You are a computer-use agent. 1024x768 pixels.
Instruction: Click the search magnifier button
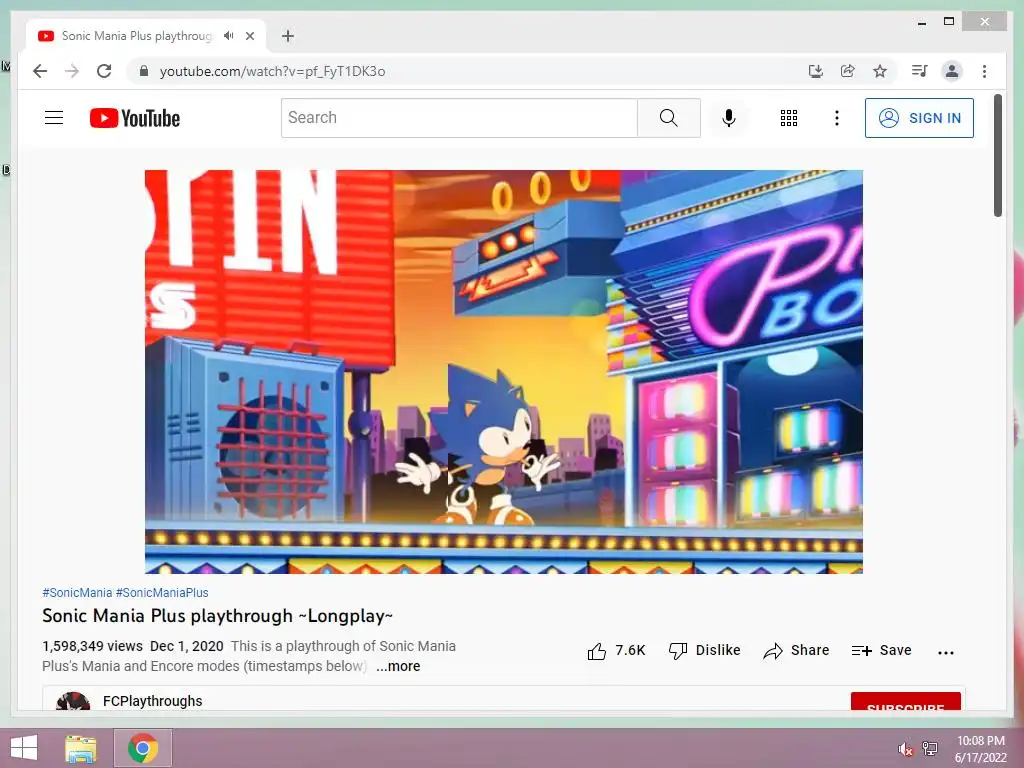coord(669,118)
